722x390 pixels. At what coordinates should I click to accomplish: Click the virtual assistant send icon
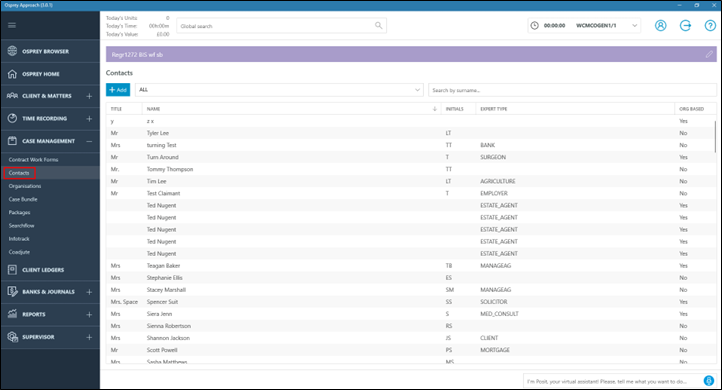pyautogui.click(x=709, y=381)
